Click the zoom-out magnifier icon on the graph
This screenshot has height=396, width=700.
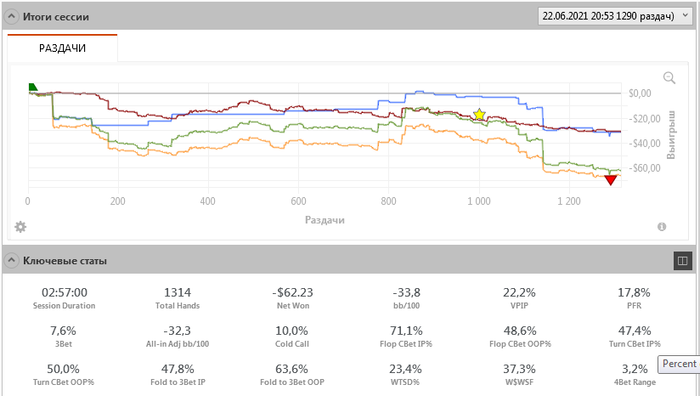point(669,78)
